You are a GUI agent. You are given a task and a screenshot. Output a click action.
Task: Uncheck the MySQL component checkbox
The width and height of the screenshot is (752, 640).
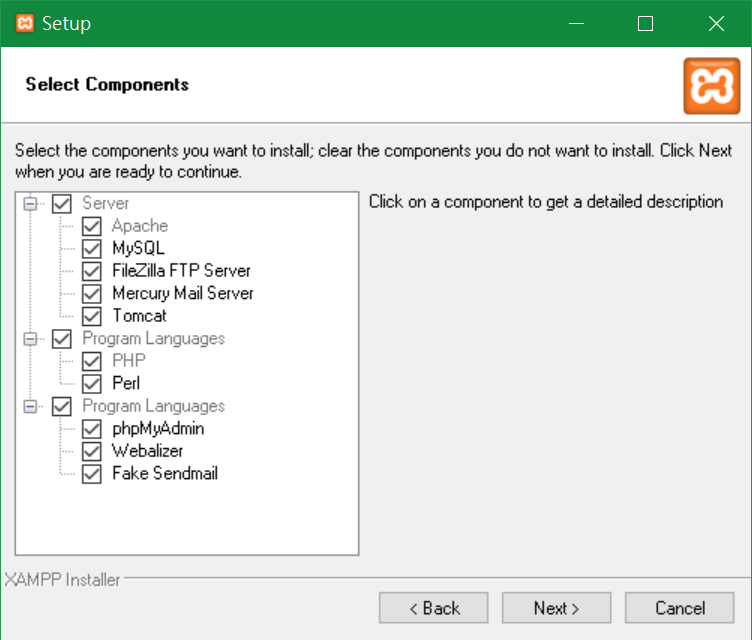tap(92, 249)
